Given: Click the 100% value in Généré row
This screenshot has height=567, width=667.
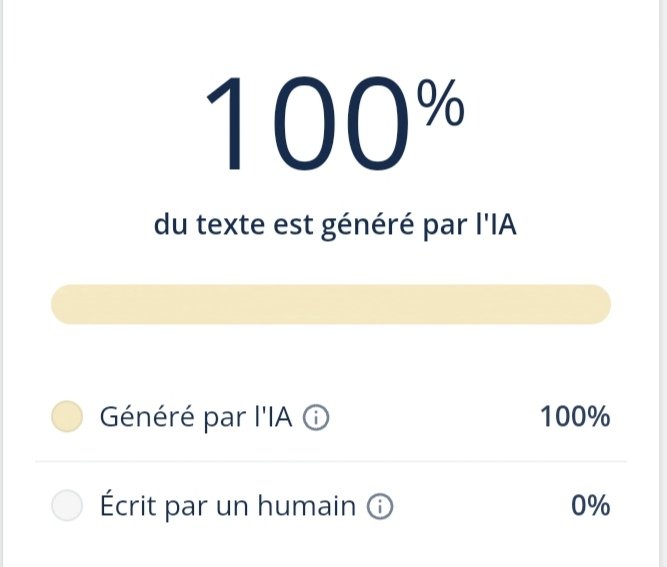Looking at the screenshot, I should (x=575, y=416).
